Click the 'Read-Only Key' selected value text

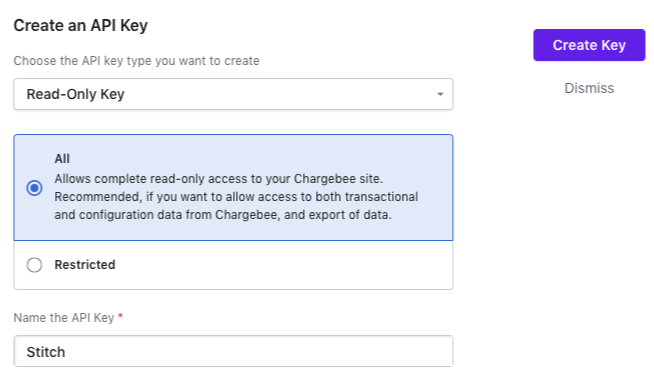[75, 94]
